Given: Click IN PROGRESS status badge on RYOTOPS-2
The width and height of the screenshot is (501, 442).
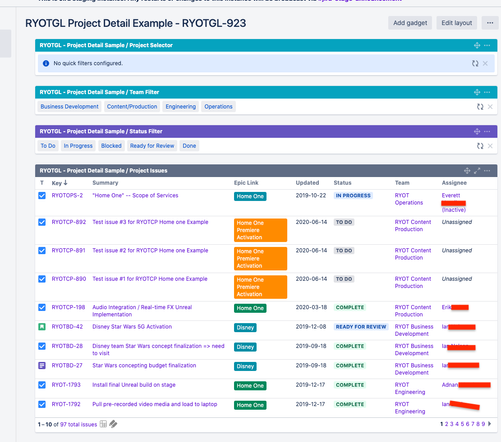Looking at the screenshot, I should click(x=353, y=196).
